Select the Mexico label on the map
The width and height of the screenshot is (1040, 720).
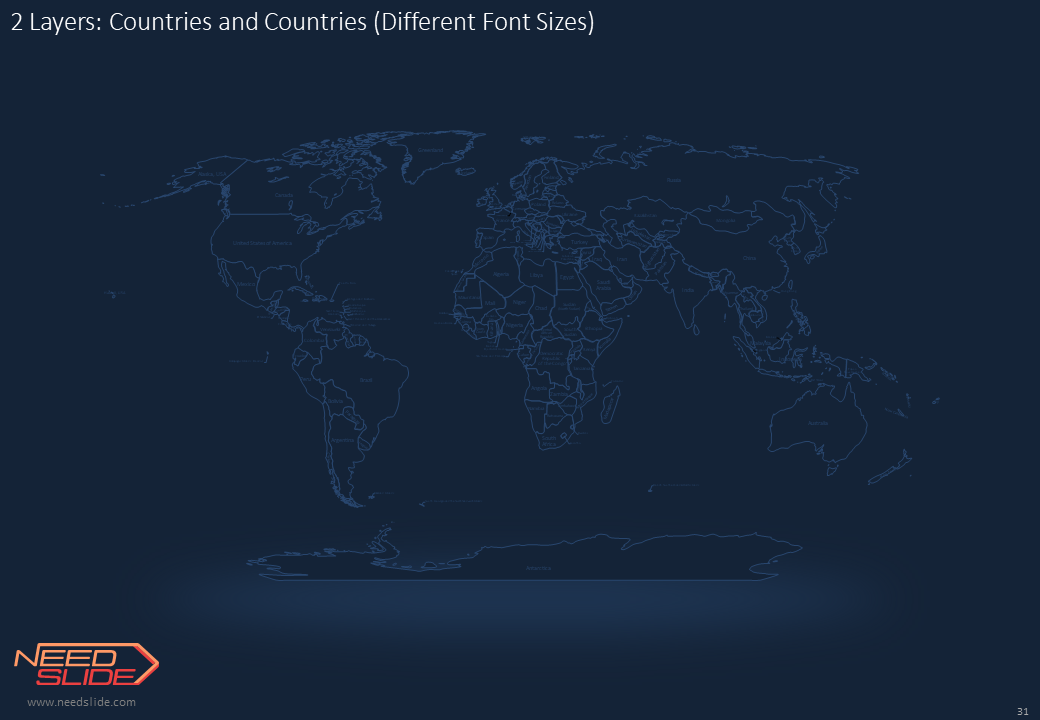pyautogui.click(x=246, y=284)
